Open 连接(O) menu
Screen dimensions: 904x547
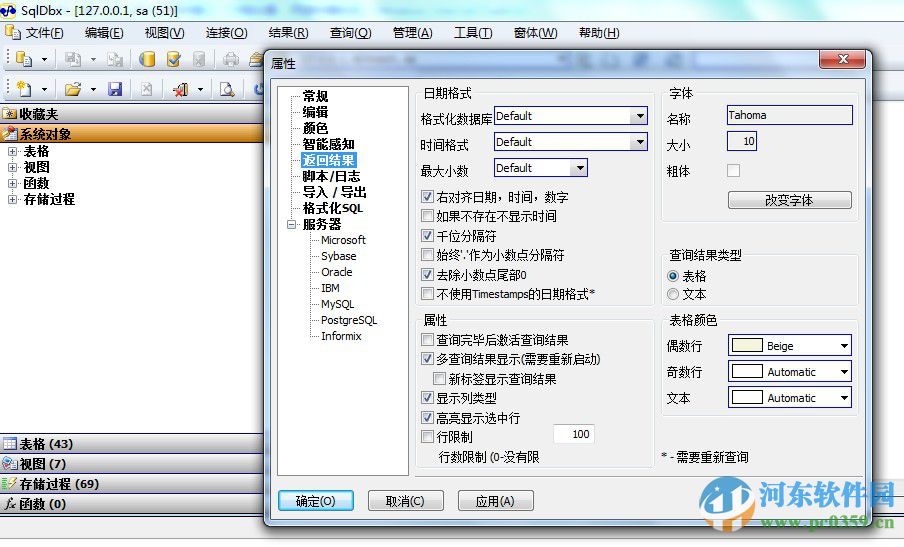point(227,33)
